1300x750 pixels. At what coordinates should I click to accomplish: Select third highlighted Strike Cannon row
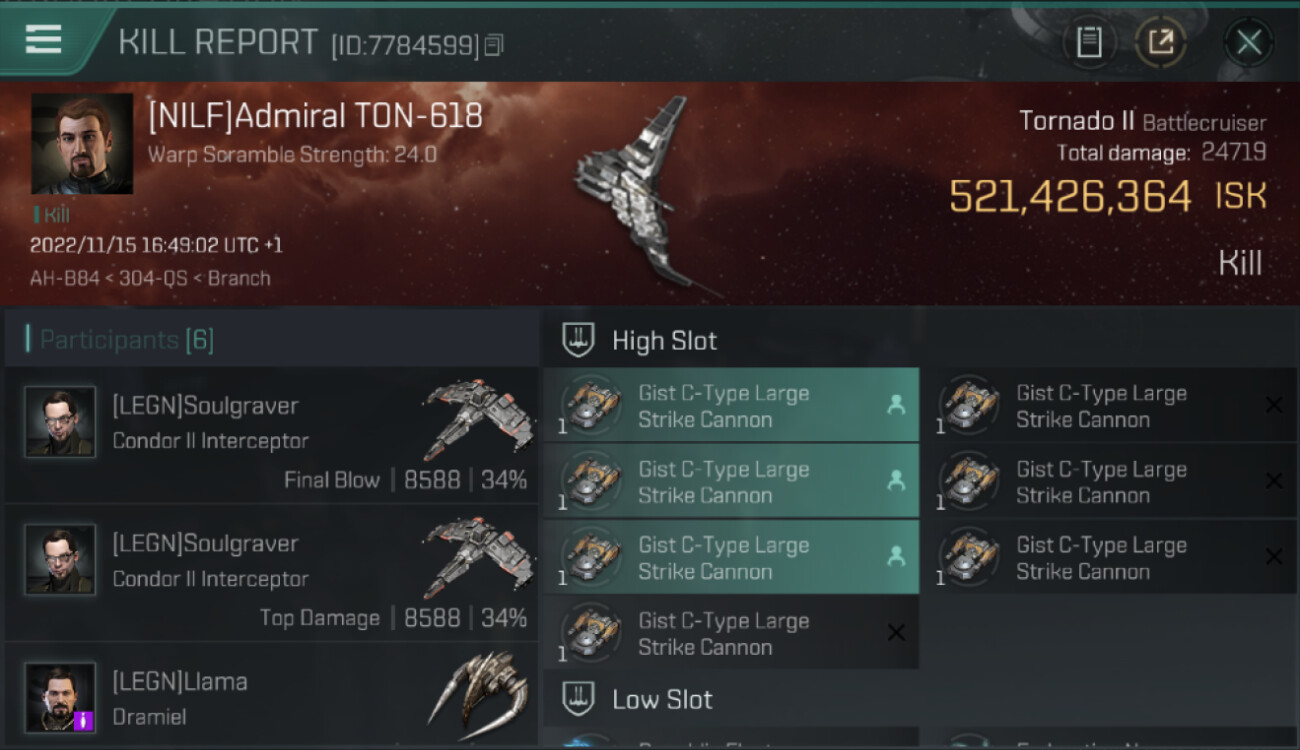[x=731, y=557]
